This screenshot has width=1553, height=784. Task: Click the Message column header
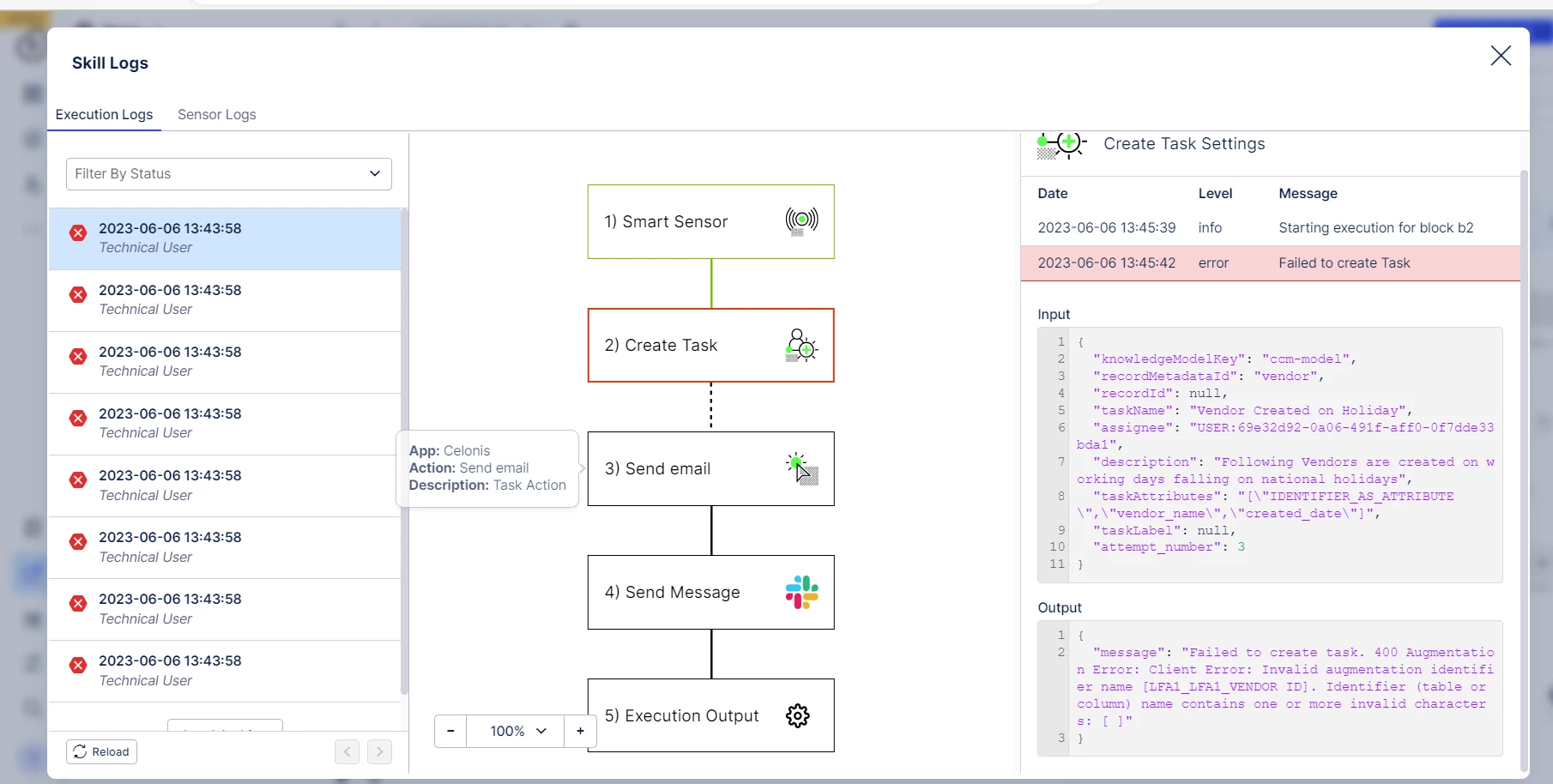[1308, 194]
